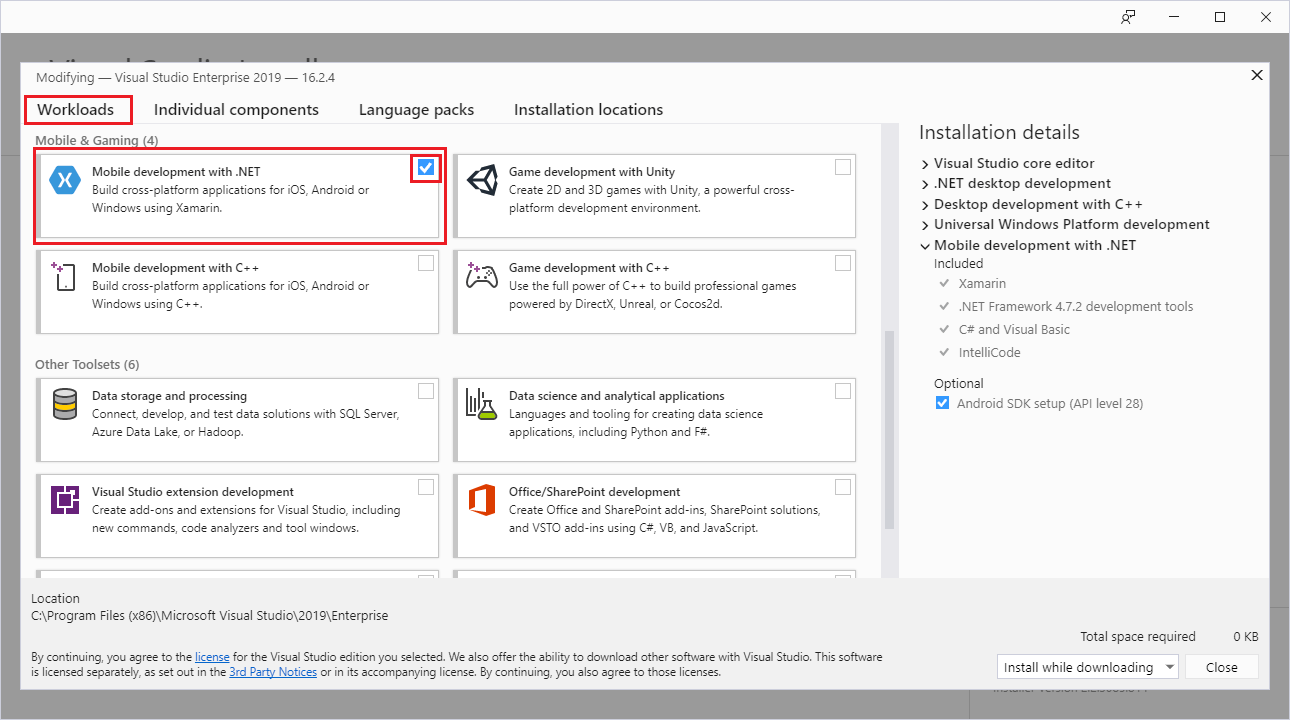Click the database icon for Data storage

tap(65, 404)
